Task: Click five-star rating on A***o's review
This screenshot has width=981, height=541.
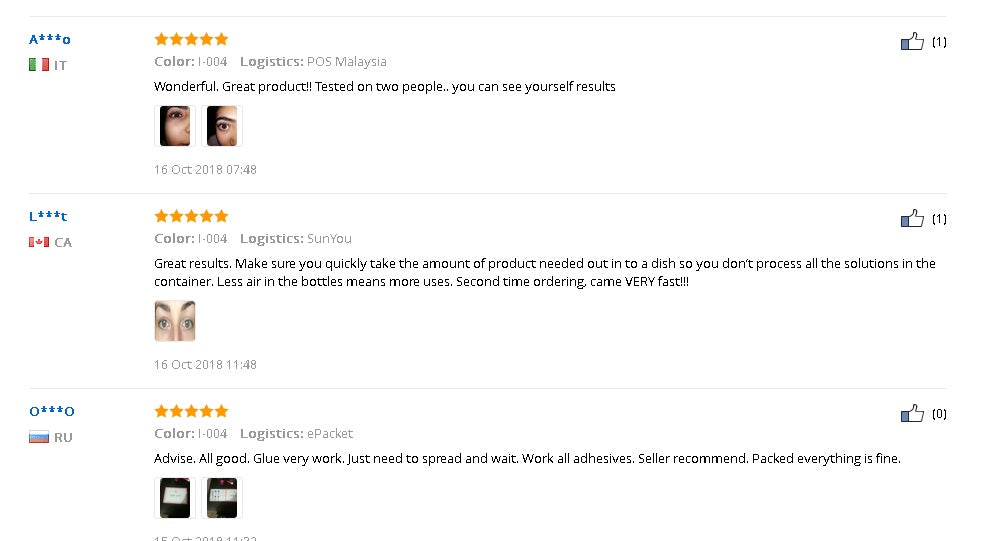Action: click(x=191, y=39)
